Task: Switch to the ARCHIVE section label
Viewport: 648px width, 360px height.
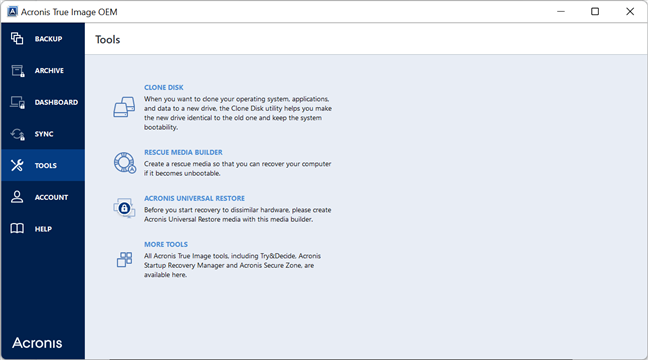Action: [x=49, y=71]
